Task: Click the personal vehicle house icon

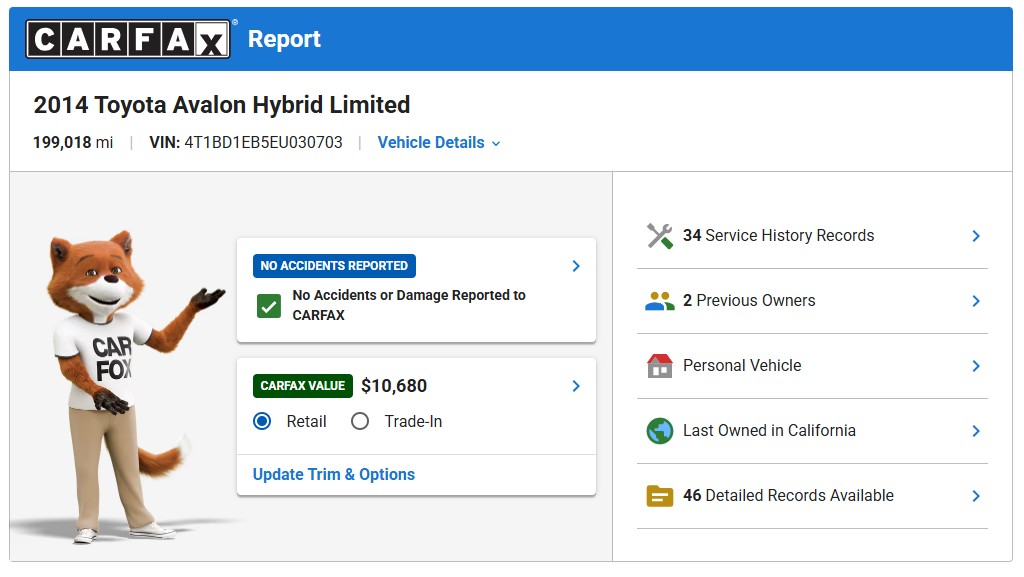Action: 660,366
